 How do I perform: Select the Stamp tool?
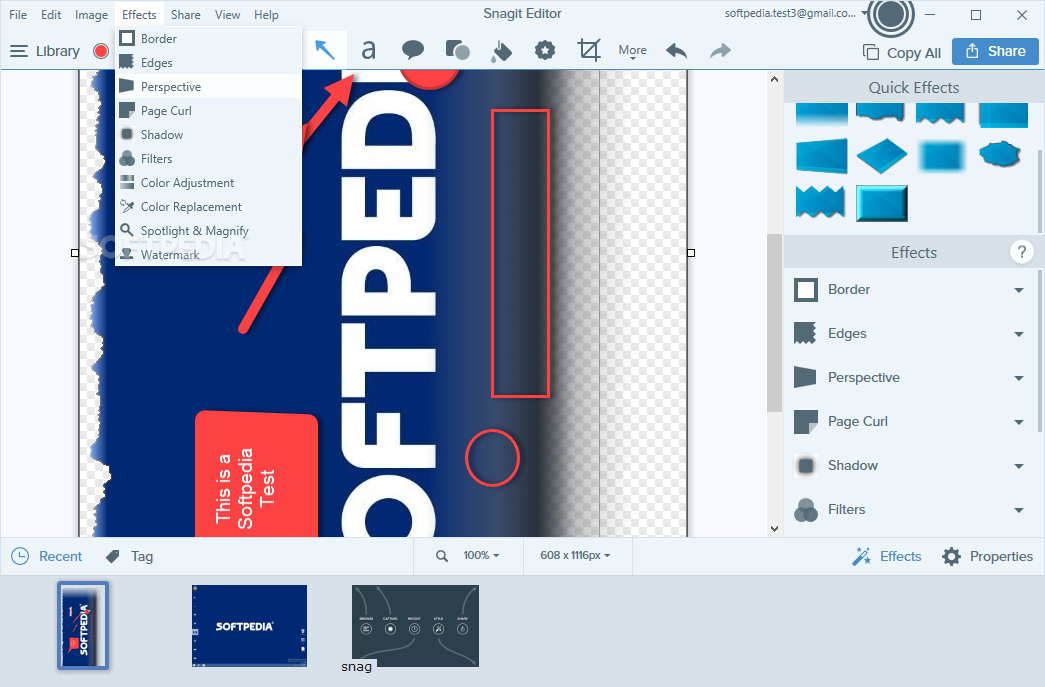545,50
